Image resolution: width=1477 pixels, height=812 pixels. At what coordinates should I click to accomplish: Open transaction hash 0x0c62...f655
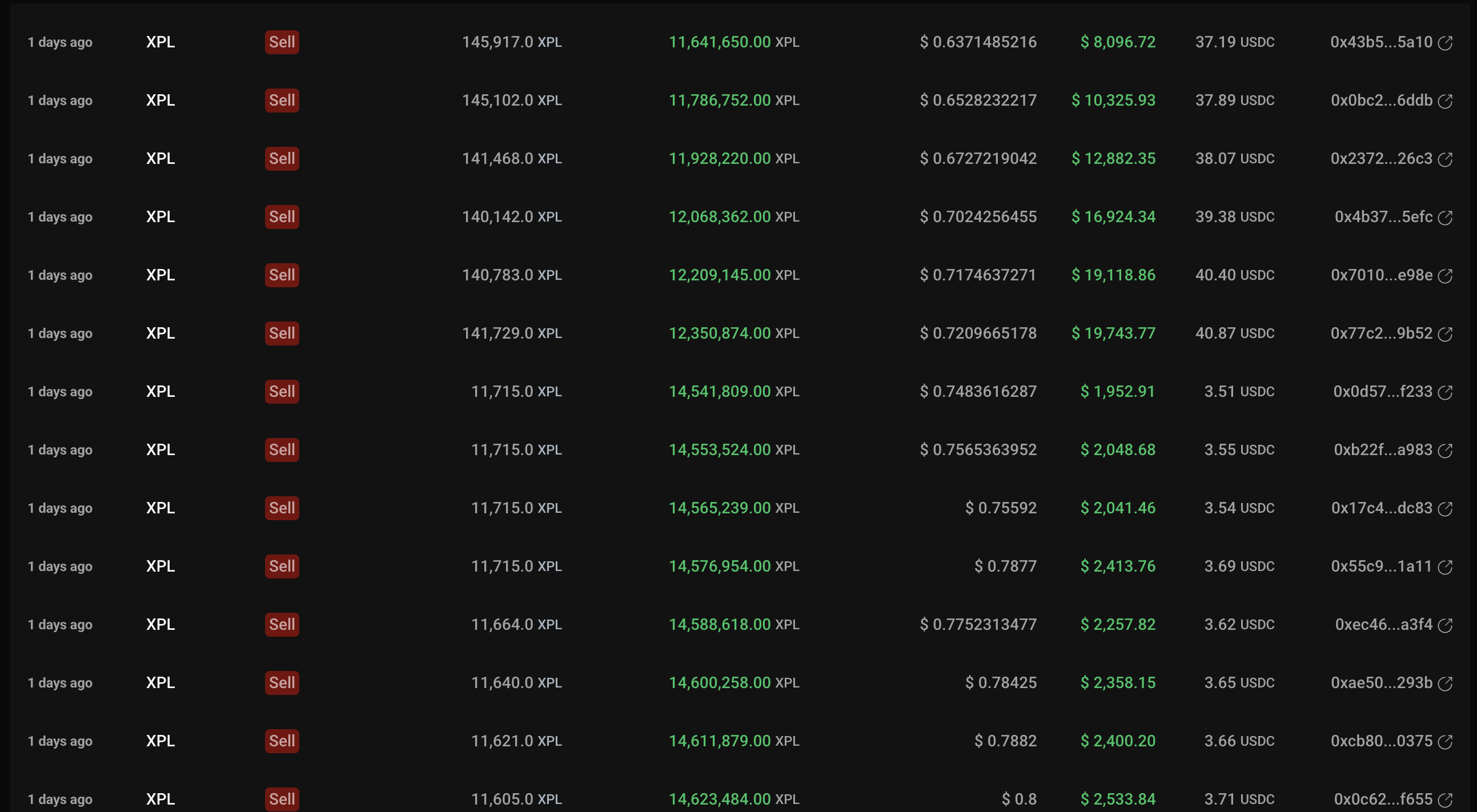[x=1382, y=799]
